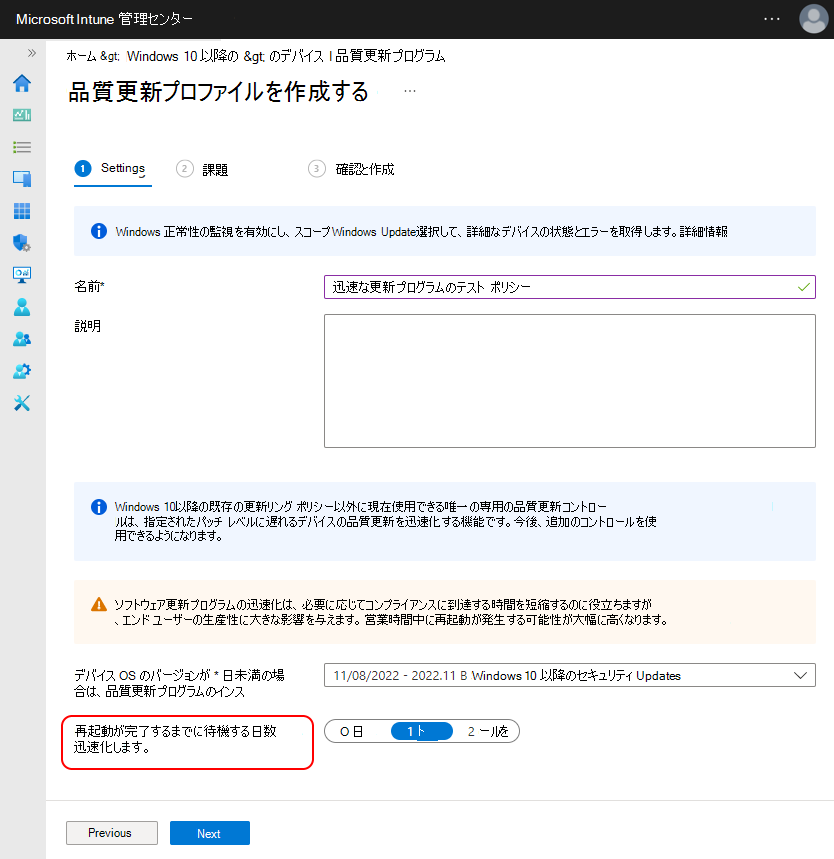Open the Apps grid icon in sidebar
The width and height of the screenshot is (834, 859).
(22, 210)
